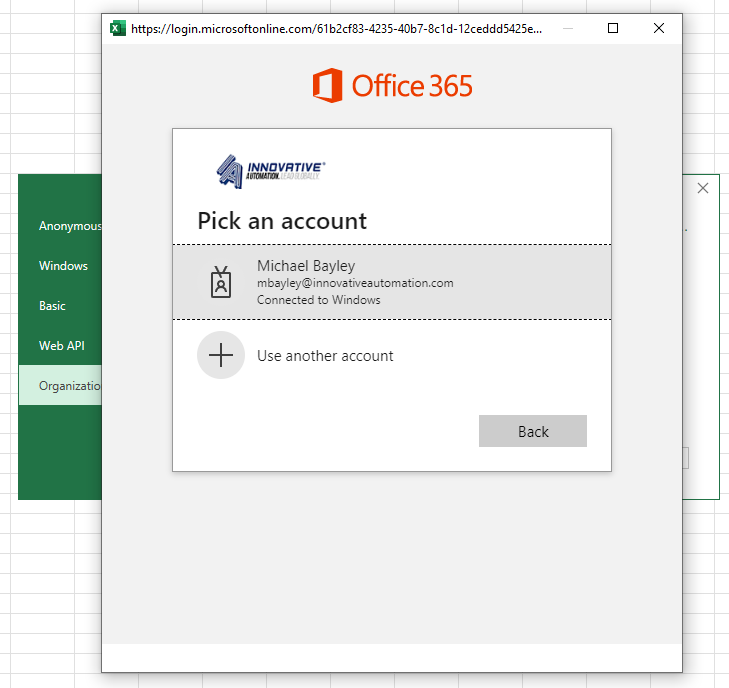The width and height of the screenshot is (729, 688).
Task: Select the Windows authentication tab
Action: pyautogui.click(x=60, y=266)
